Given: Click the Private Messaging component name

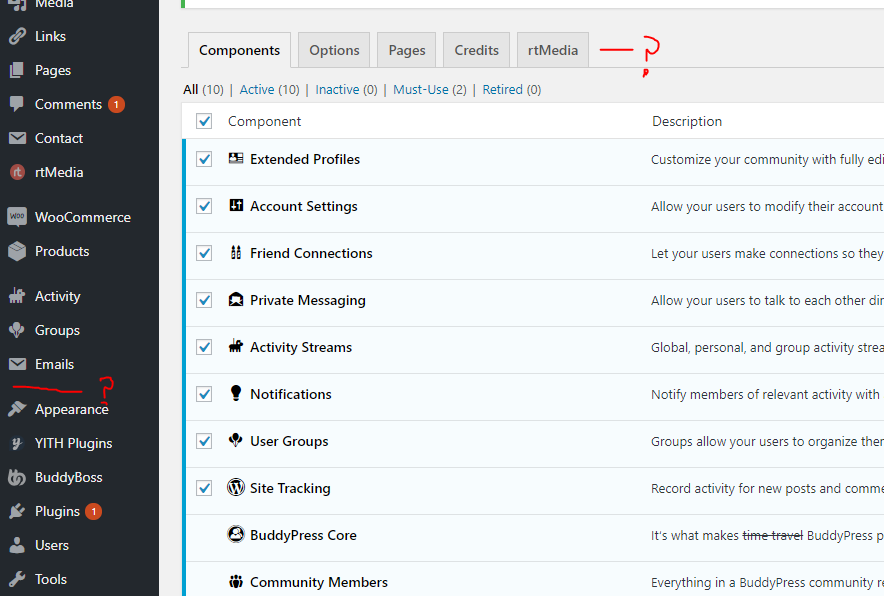Looking at the screenshot, I should point(308,300).
